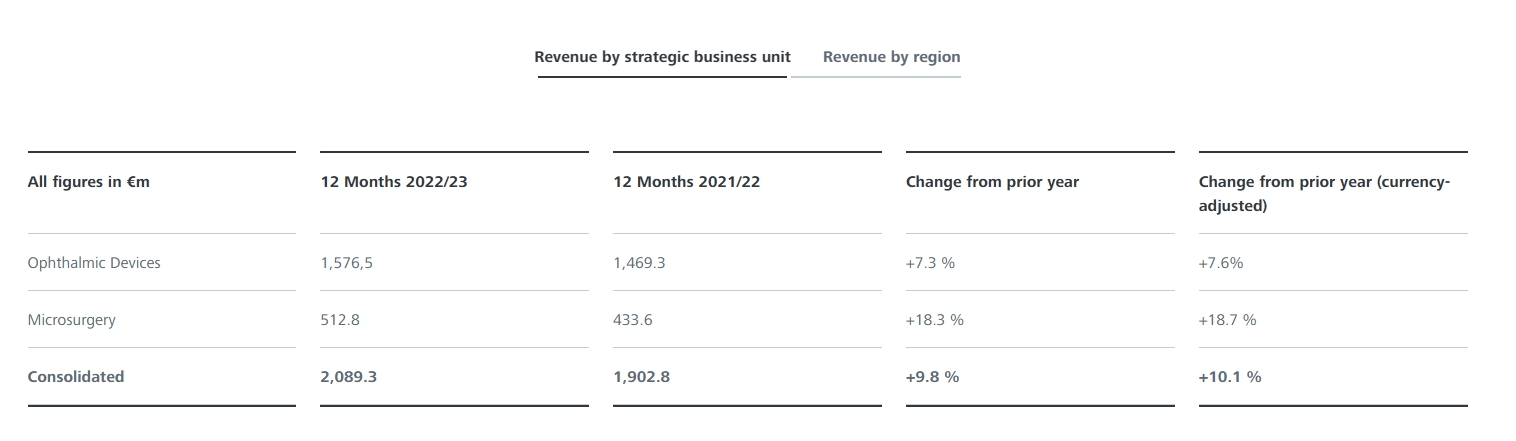Image resolution: width=1516 pixels, height=441 pixels.
Task: Click the All figures in €m header
Action: click(89, 182)
